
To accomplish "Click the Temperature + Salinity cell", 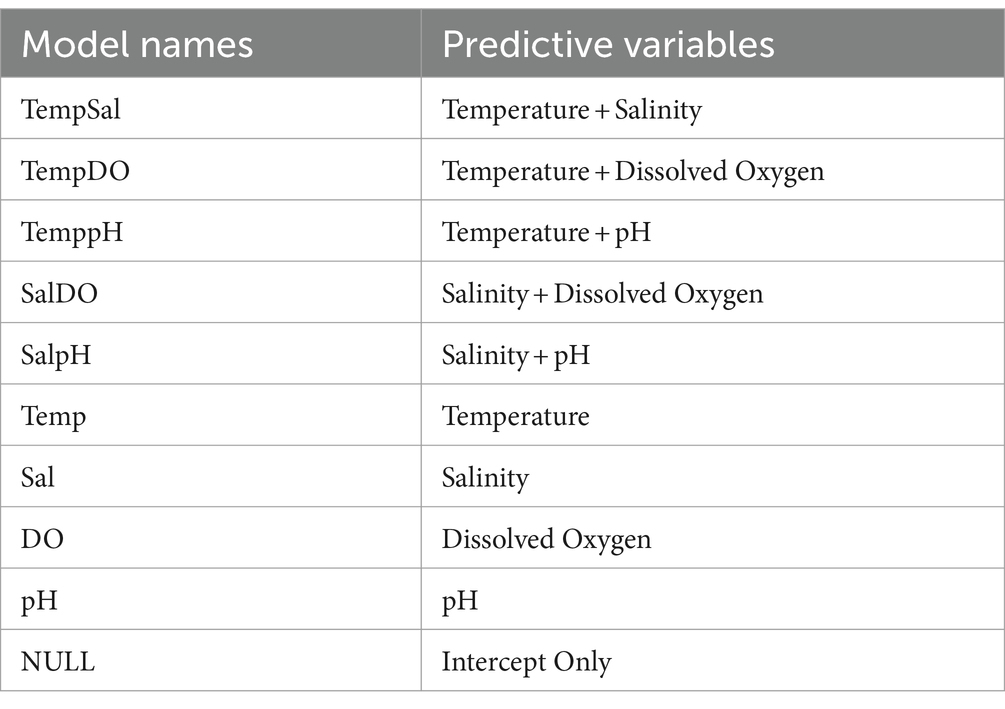I will click(713, 108).
